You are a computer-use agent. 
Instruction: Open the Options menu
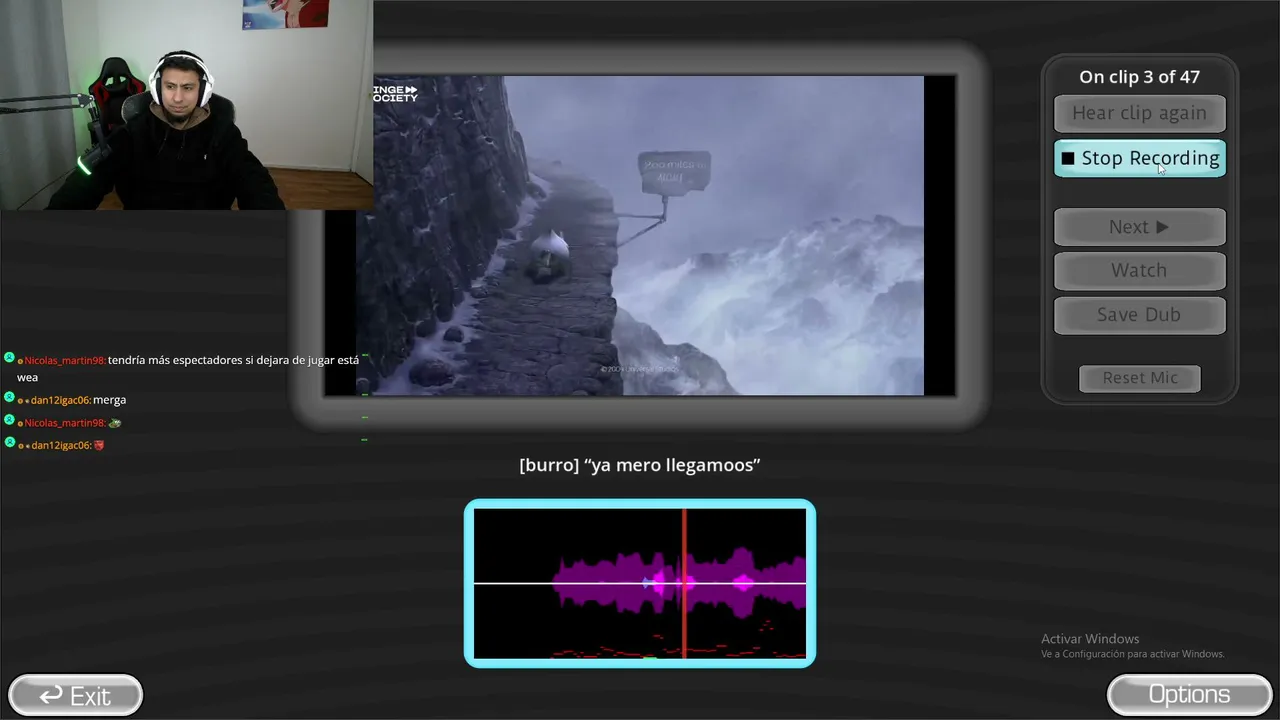(1189, 694)
